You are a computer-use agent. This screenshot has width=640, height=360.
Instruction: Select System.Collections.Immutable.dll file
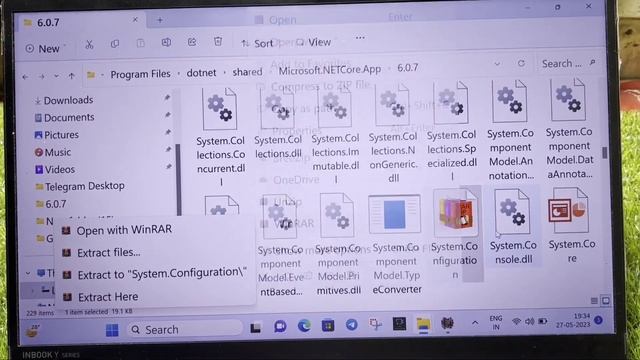tap(335, 133)
